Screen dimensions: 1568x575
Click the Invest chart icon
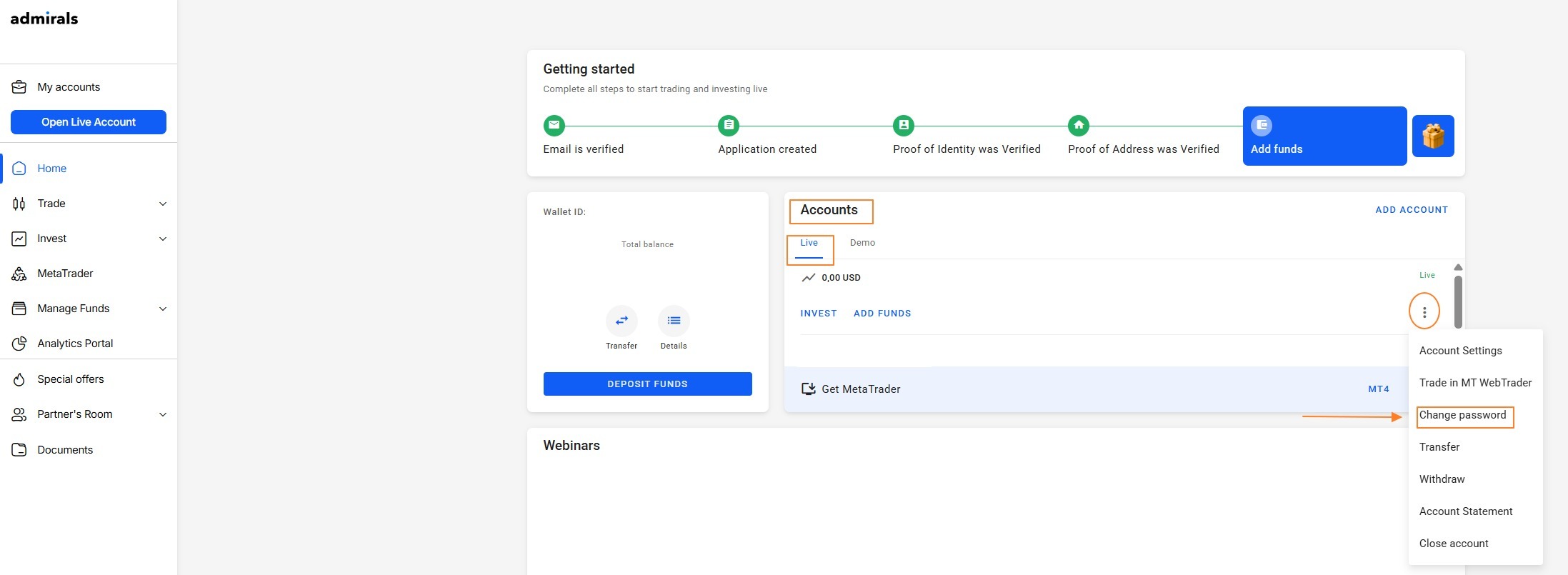(x=19, y=239)
